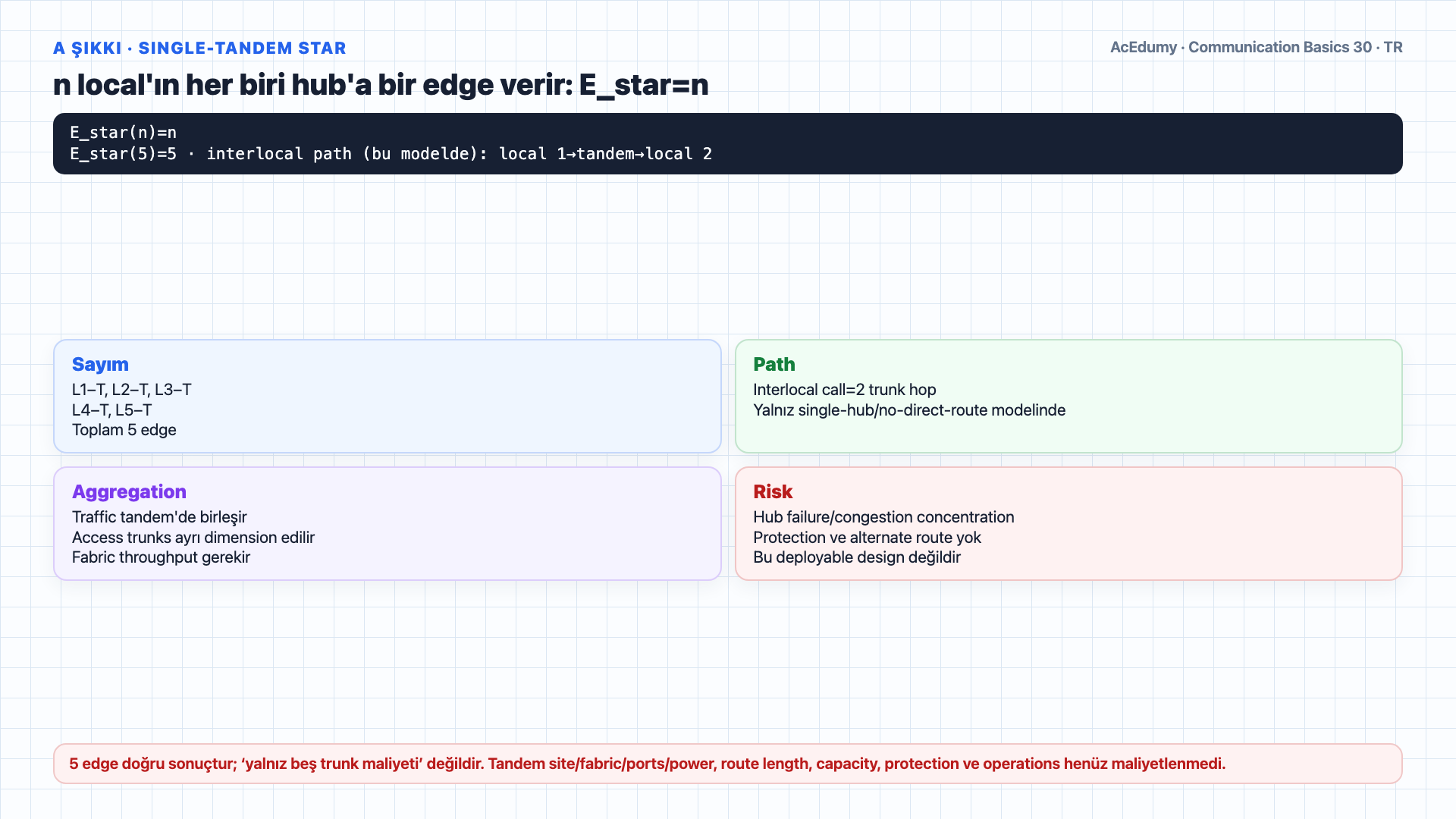Click the code line 'E_star(n)=n'
Image resolution: width=1456 pixels, height=819 pixels.
[x=123, y=133]
